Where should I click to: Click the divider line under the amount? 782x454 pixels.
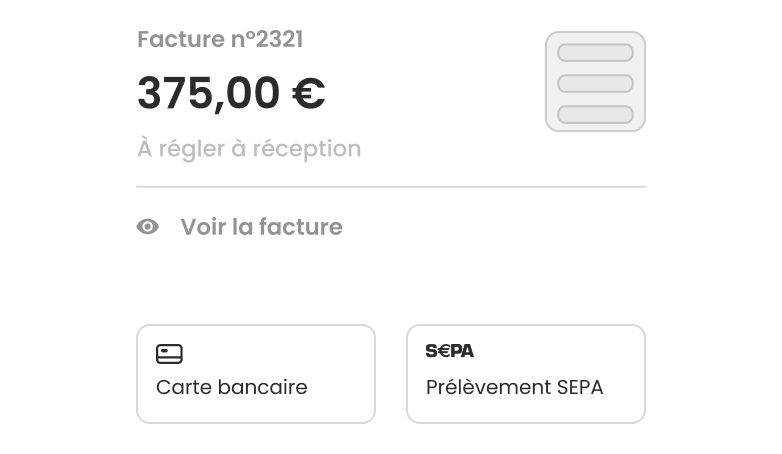click(391, 187)
